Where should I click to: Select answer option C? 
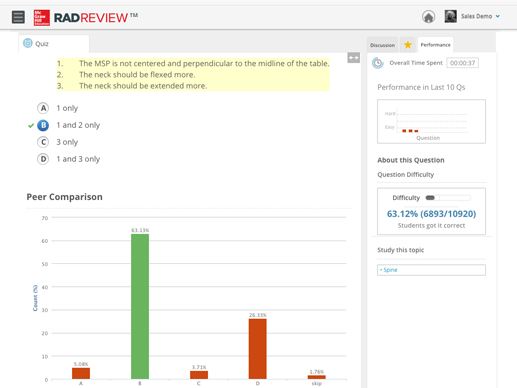click(x=43, y=142)
